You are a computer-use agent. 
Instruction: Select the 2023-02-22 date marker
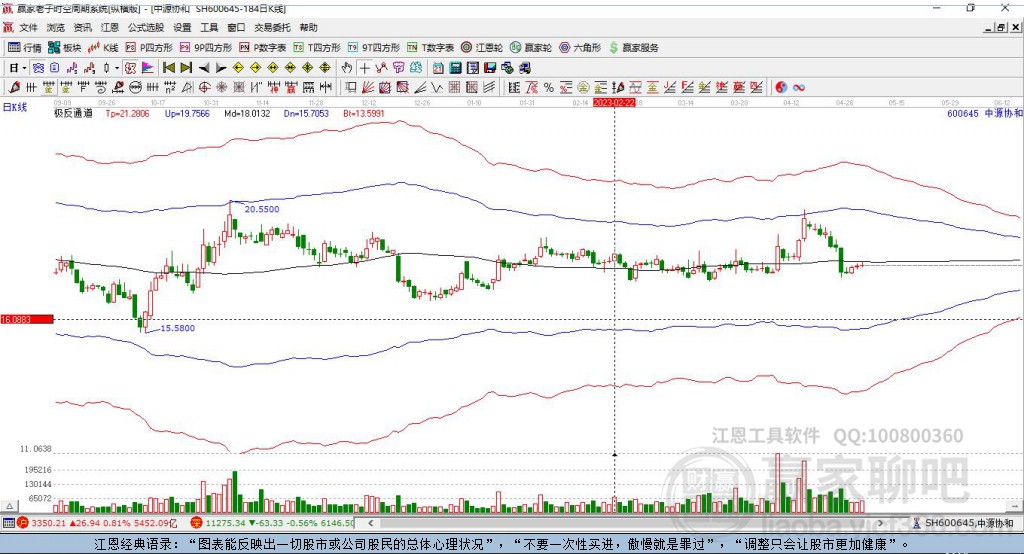(614, 103)
